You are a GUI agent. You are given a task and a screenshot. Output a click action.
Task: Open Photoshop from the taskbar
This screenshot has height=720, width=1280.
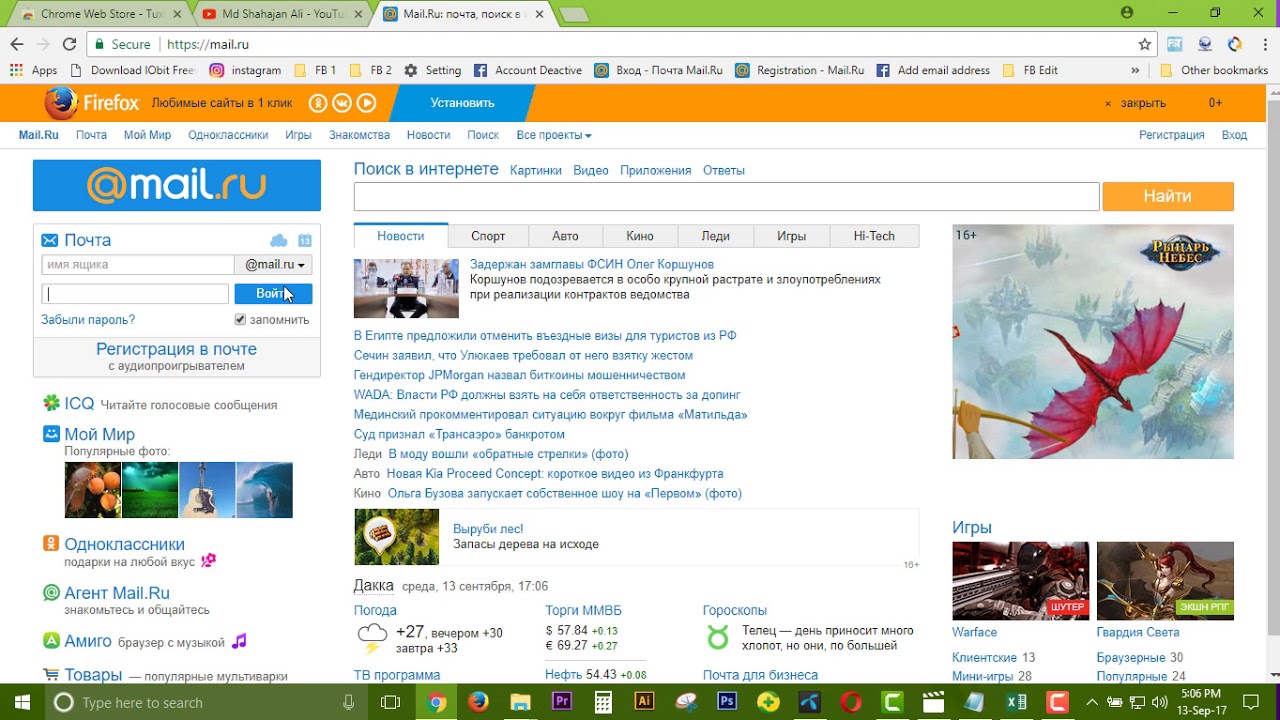(x=727, y=702)
